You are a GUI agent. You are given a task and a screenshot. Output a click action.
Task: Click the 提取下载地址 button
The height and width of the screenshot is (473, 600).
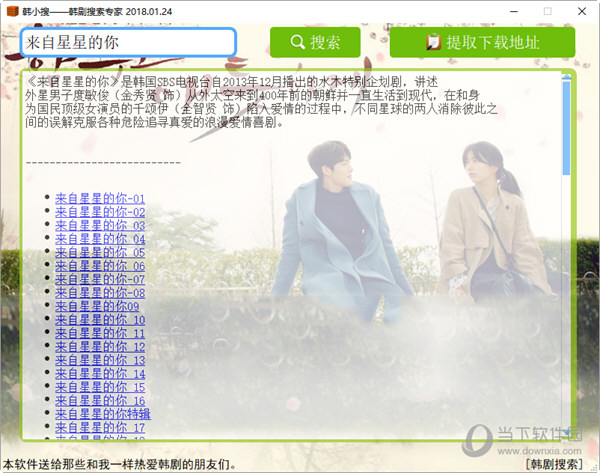tap(482, 42)
